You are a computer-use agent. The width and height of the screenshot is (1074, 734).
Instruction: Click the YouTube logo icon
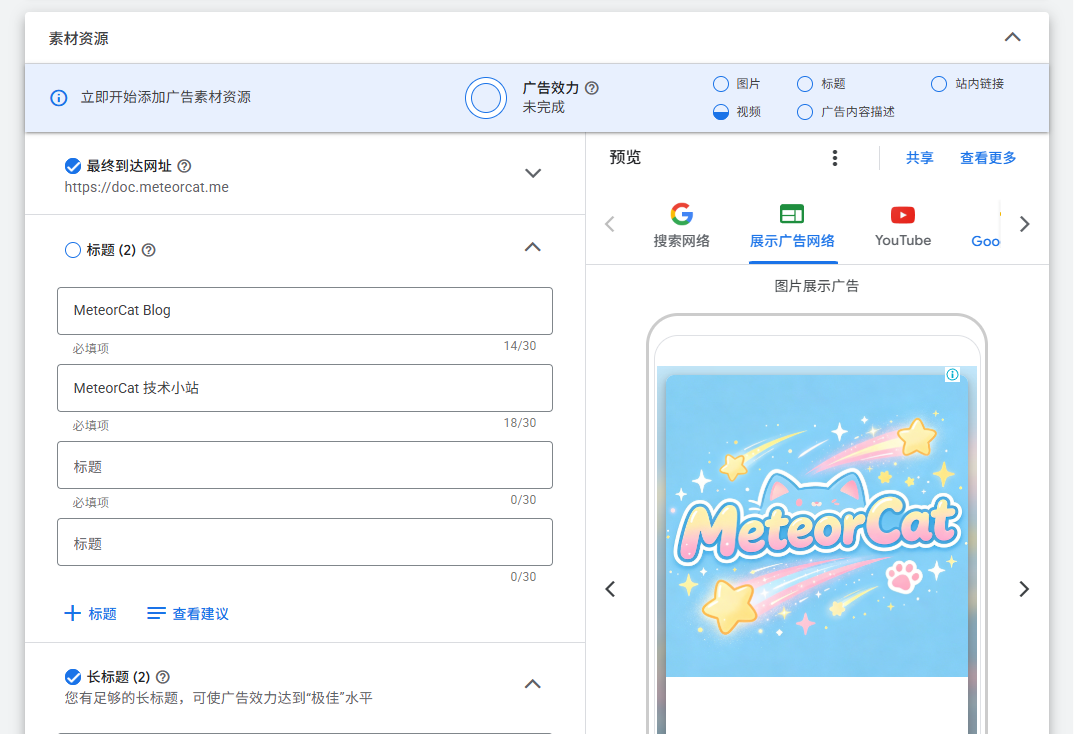(x=903, y=215)
